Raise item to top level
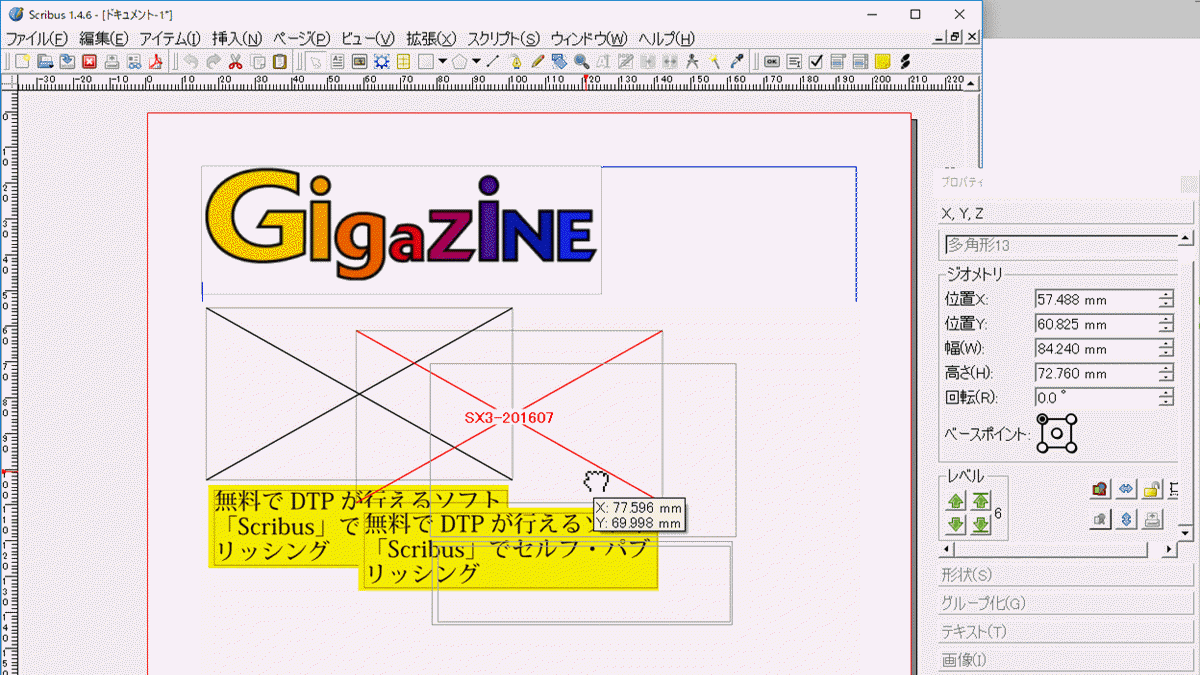 pos(980,502)
